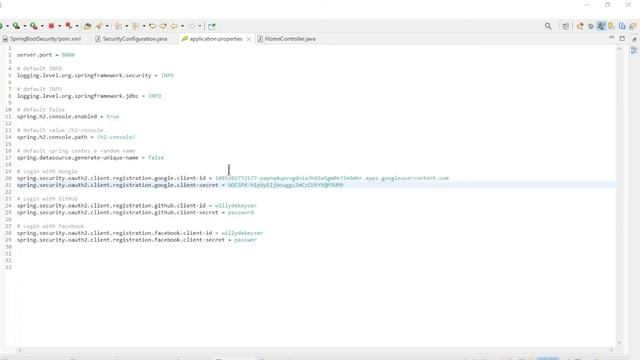
Task: Click the brown package icon in toolbar
Action: coord(87,26)
